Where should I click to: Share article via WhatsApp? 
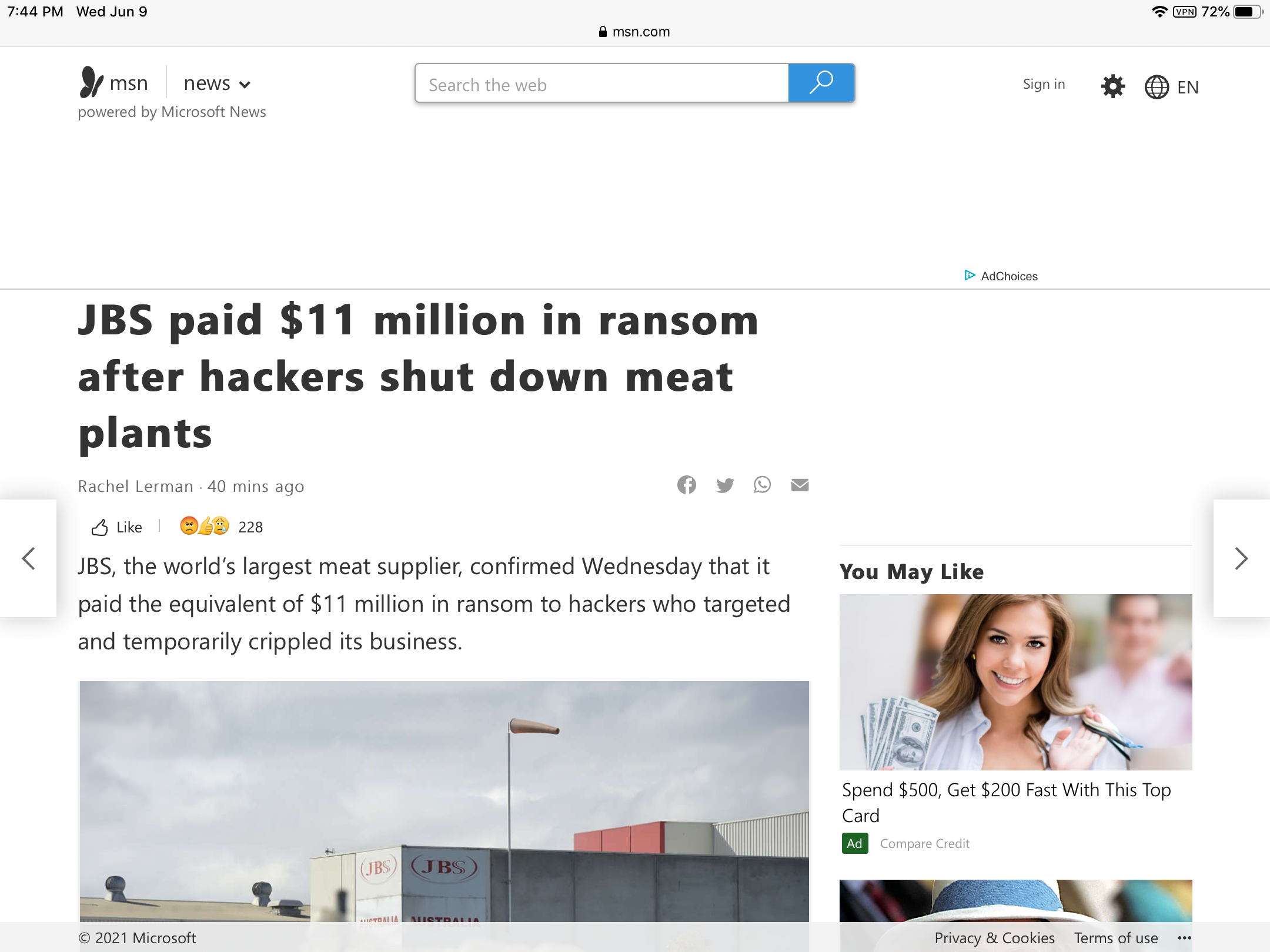coord(762,485)
